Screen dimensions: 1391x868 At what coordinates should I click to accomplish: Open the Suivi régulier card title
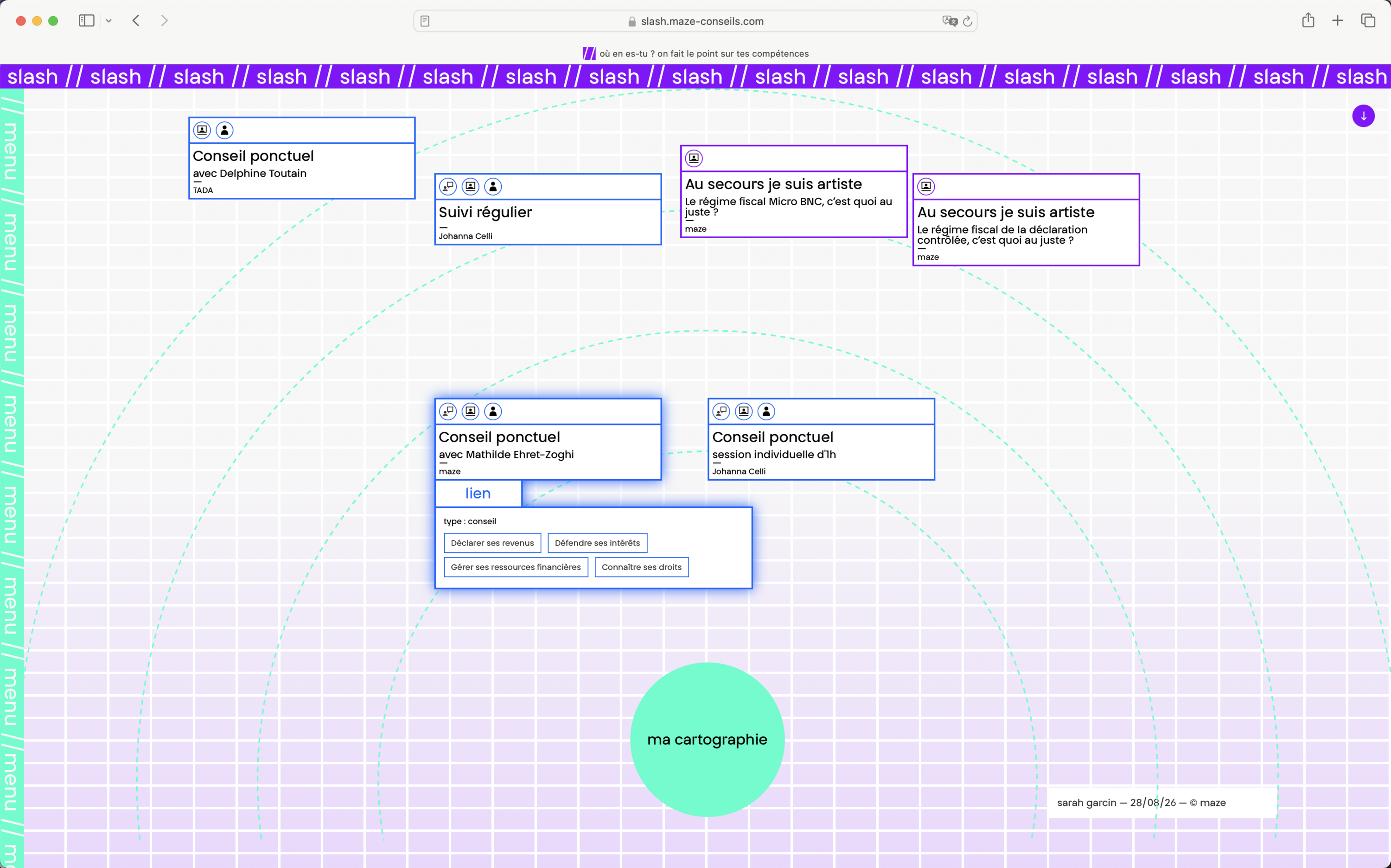(x=485, y=212)
